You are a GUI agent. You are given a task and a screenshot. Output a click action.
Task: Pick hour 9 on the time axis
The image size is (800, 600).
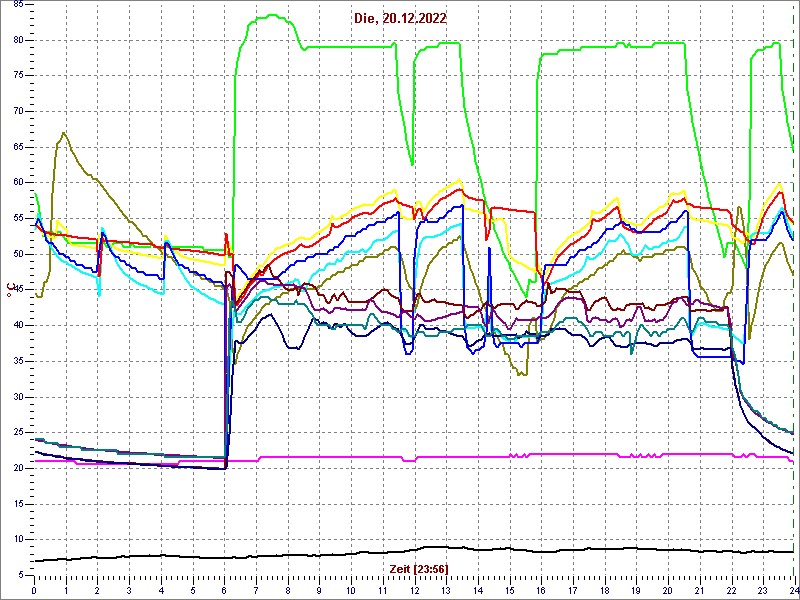point(319,590)
